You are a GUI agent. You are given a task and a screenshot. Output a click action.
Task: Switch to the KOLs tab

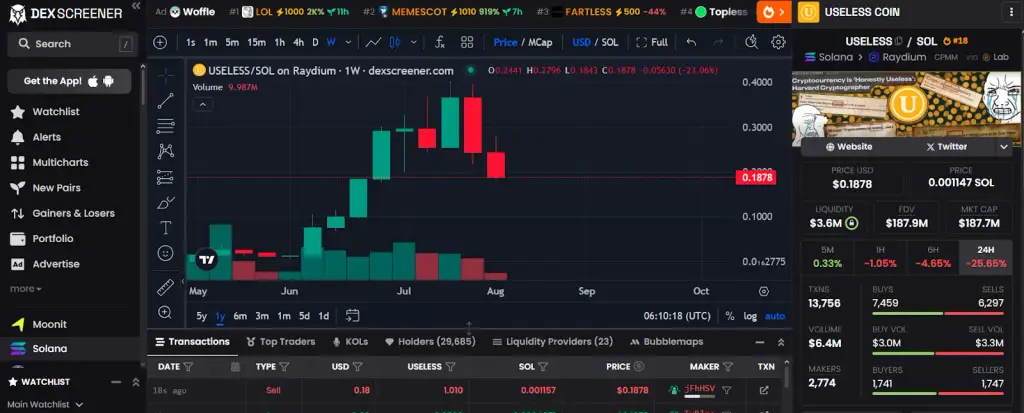350,342
